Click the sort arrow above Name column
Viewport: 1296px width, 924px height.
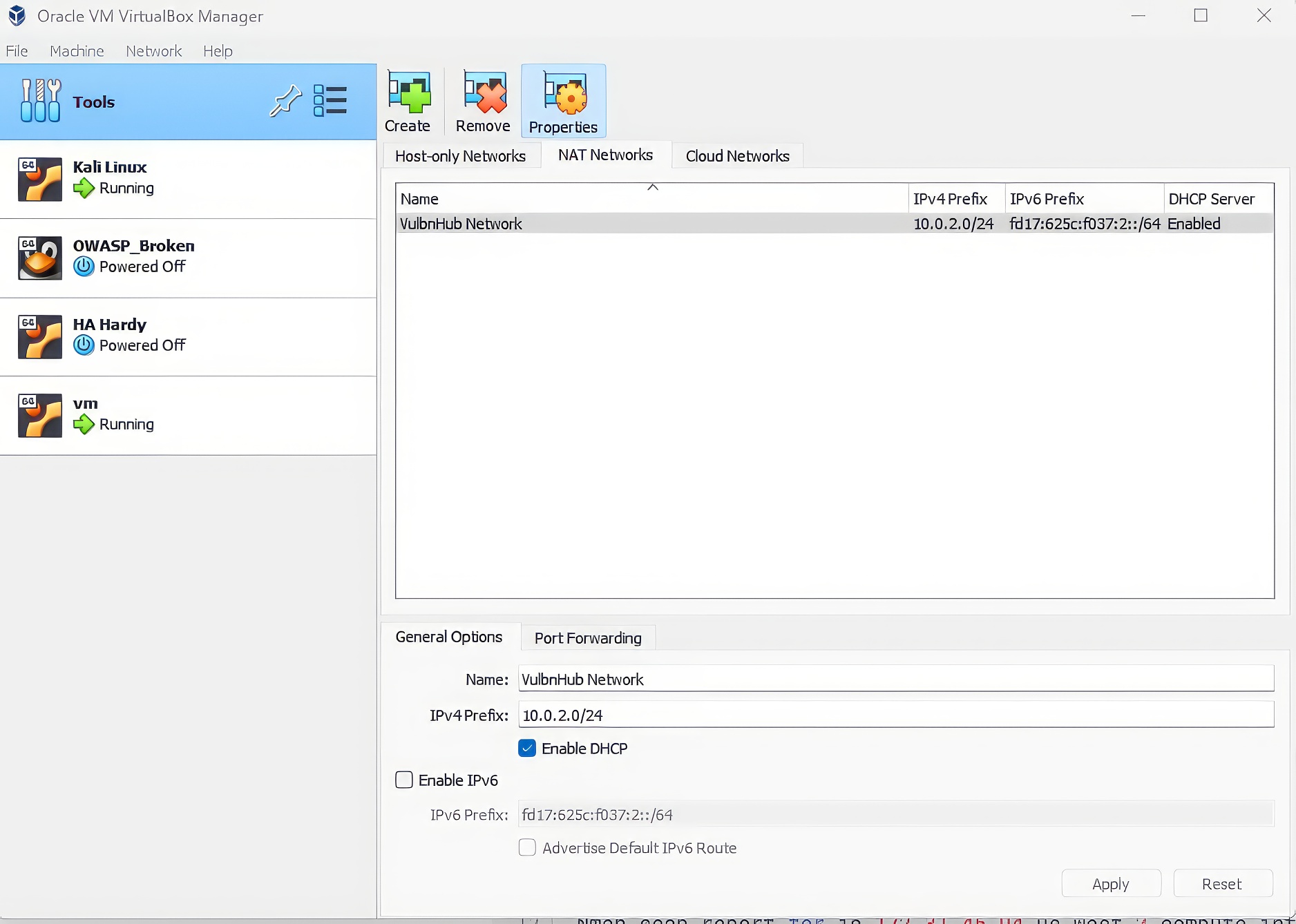pyautogui.click(x=653, y=187)
